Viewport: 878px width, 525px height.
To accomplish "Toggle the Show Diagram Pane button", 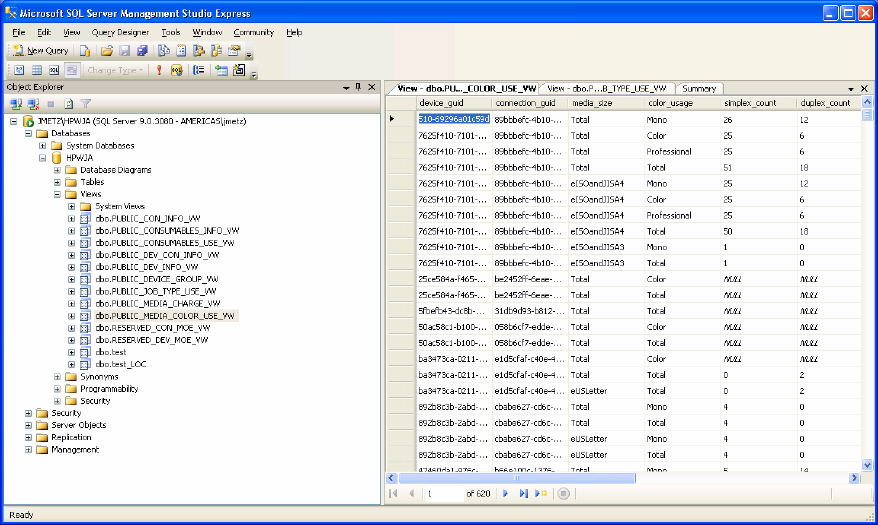I will pos(18,70).
